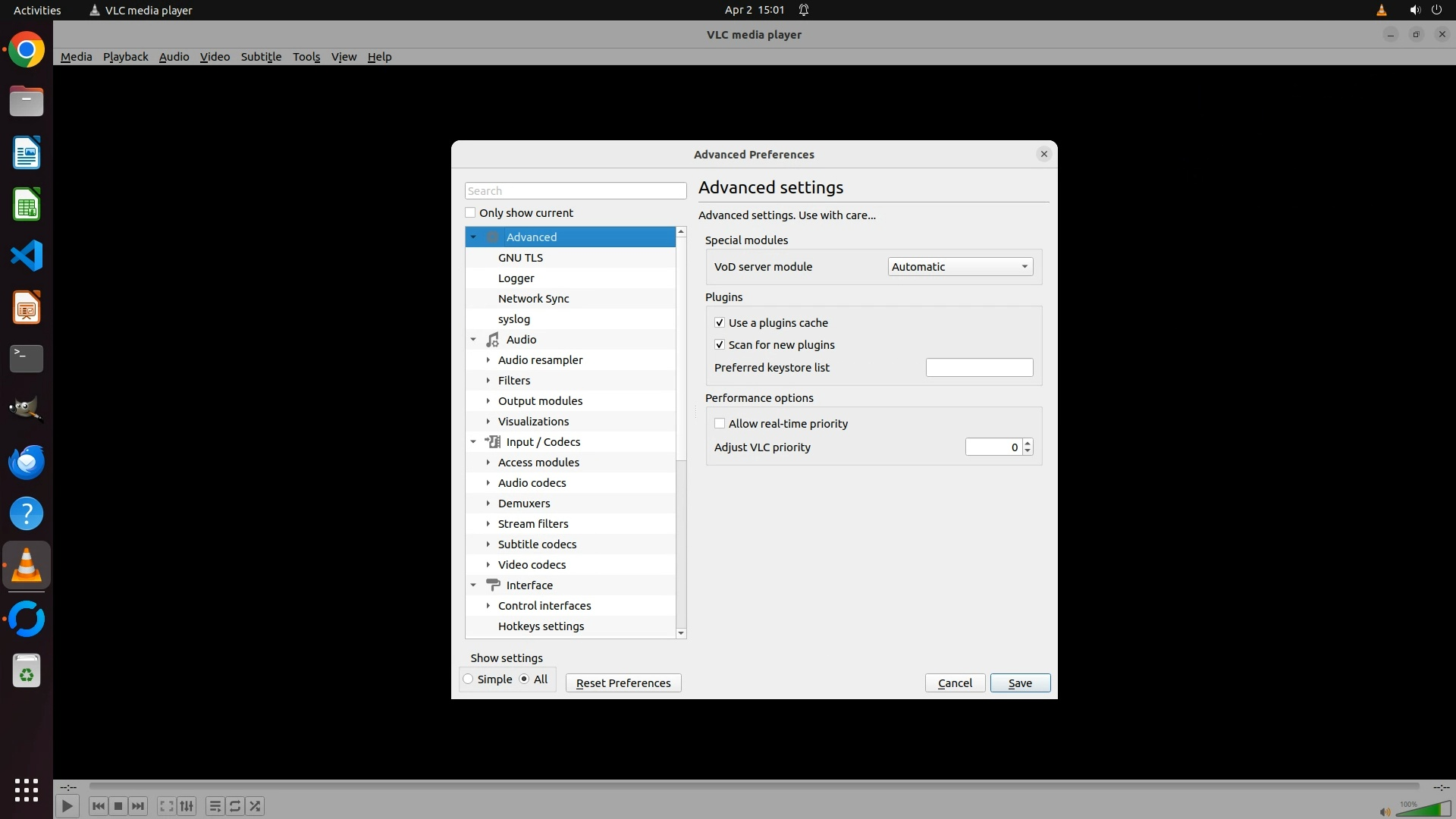Toggle the playlist view icon
The image size is (1456, 819).
pyautogui.click(x=215, y=806)
